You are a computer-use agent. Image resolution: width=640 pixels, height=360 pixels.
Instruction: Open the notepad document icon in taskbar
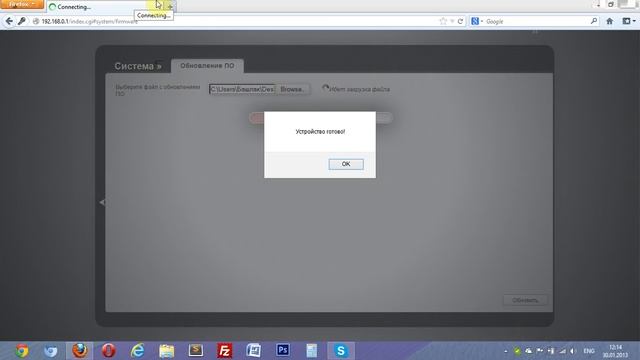point(311,351)
